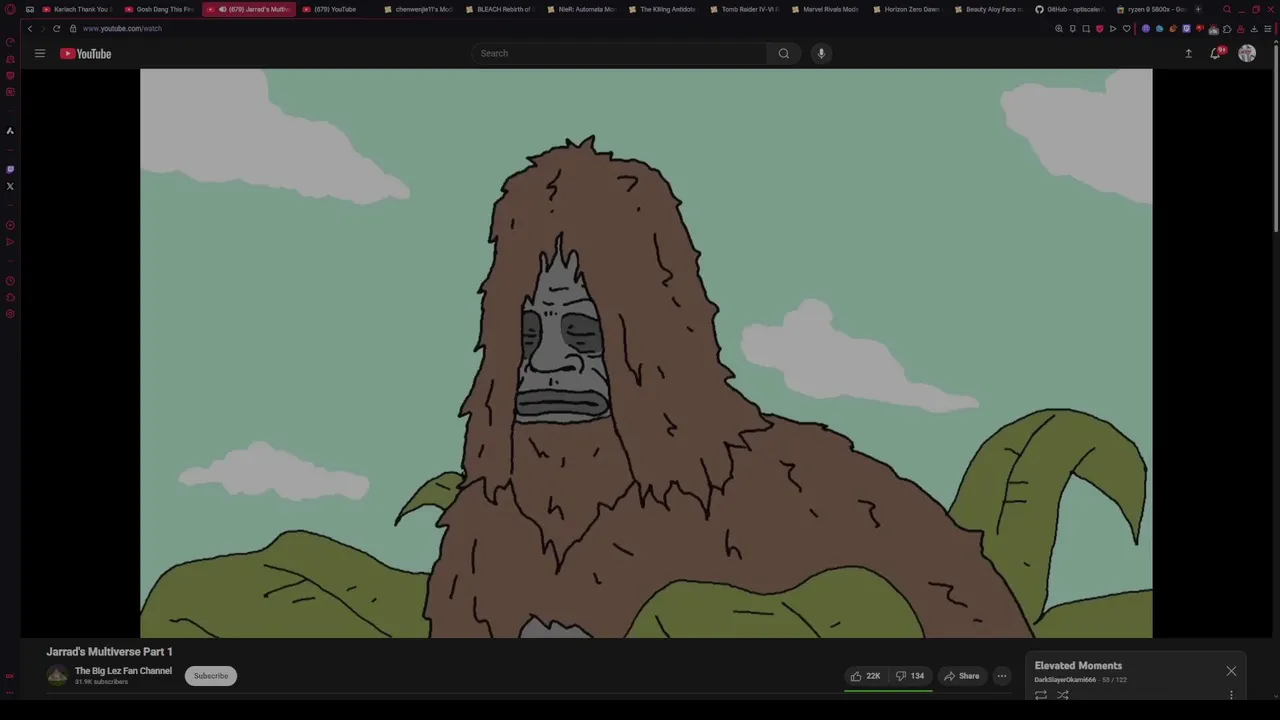
Task: Switch to BLEACH Rebirth tab
Action: pyautogui.click(x=500, y=9)
